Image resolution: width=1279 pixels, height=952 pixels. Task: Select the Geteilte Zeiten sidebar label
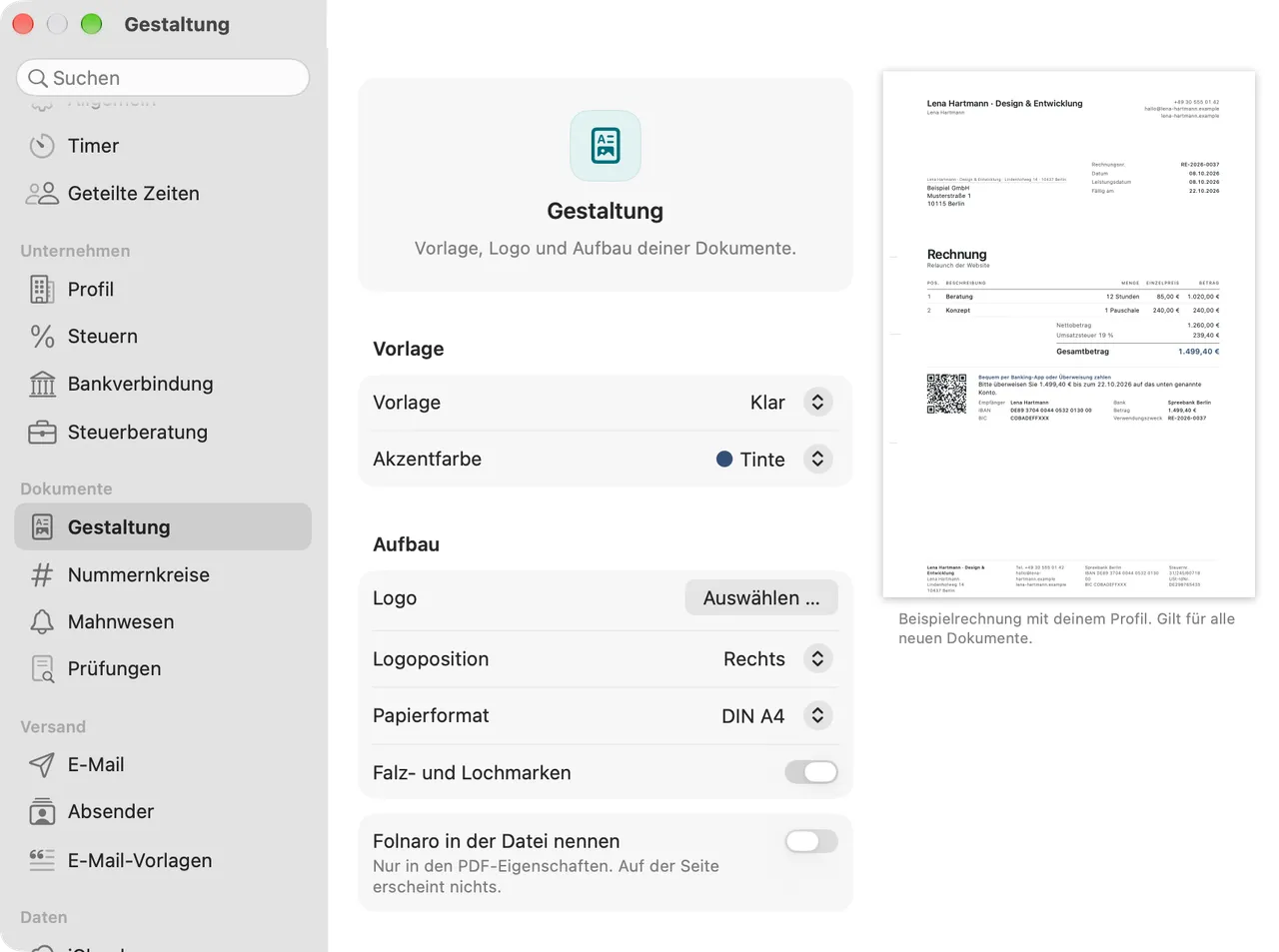[134, 194]
